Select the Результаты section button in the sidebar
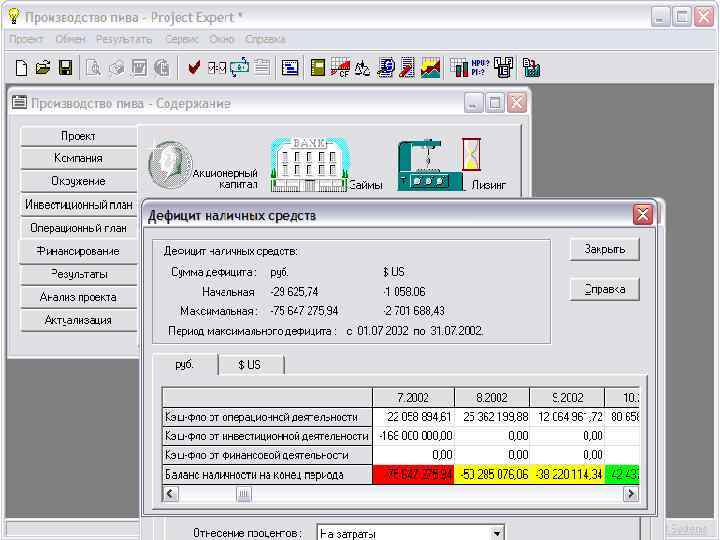720x540 pixels. (79, 274)
